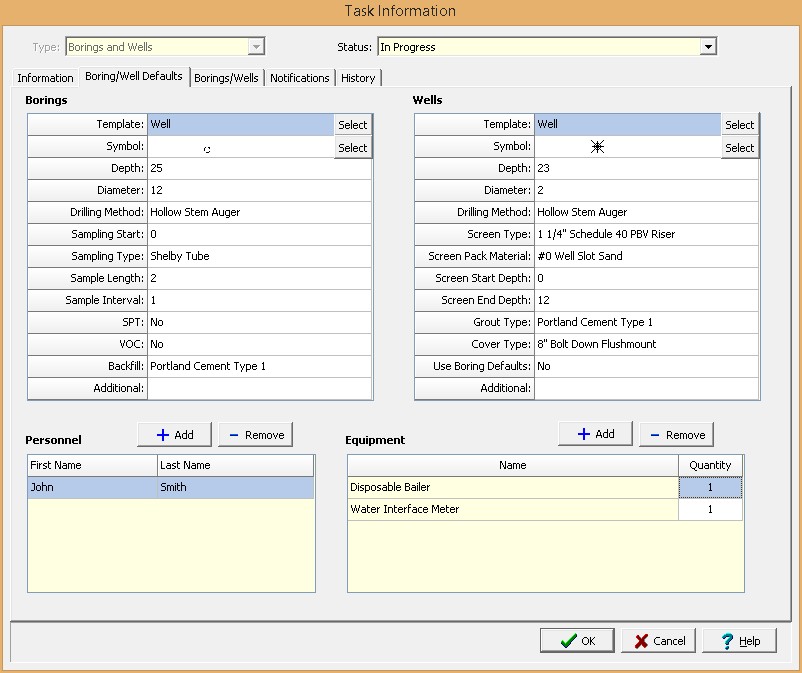Add a new Equipment item
Image resolution: width=802 pixels, height=673 pixels.
point(595,434)
